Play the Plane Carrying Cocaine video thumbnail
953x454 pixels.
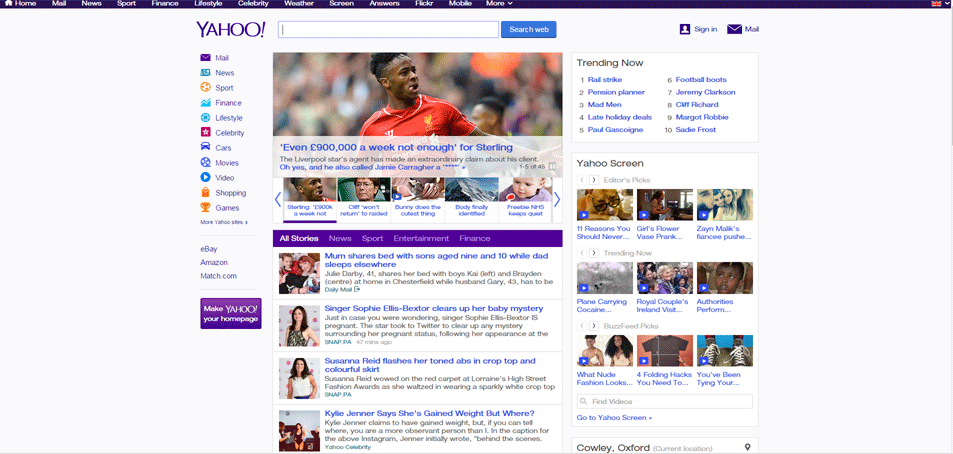point(605,278)
